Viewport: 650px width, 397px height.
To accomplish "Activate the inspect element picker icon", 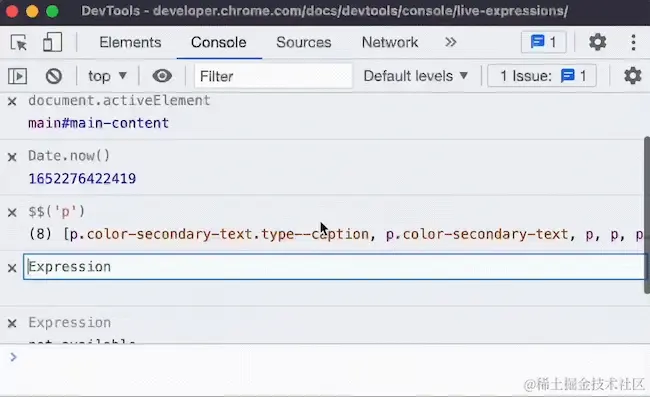I will (19, 42).
